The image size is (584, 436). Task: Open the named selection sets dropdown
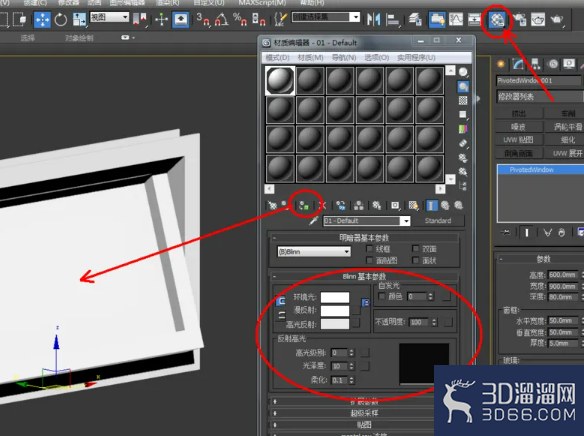click(x=356, y=17)
